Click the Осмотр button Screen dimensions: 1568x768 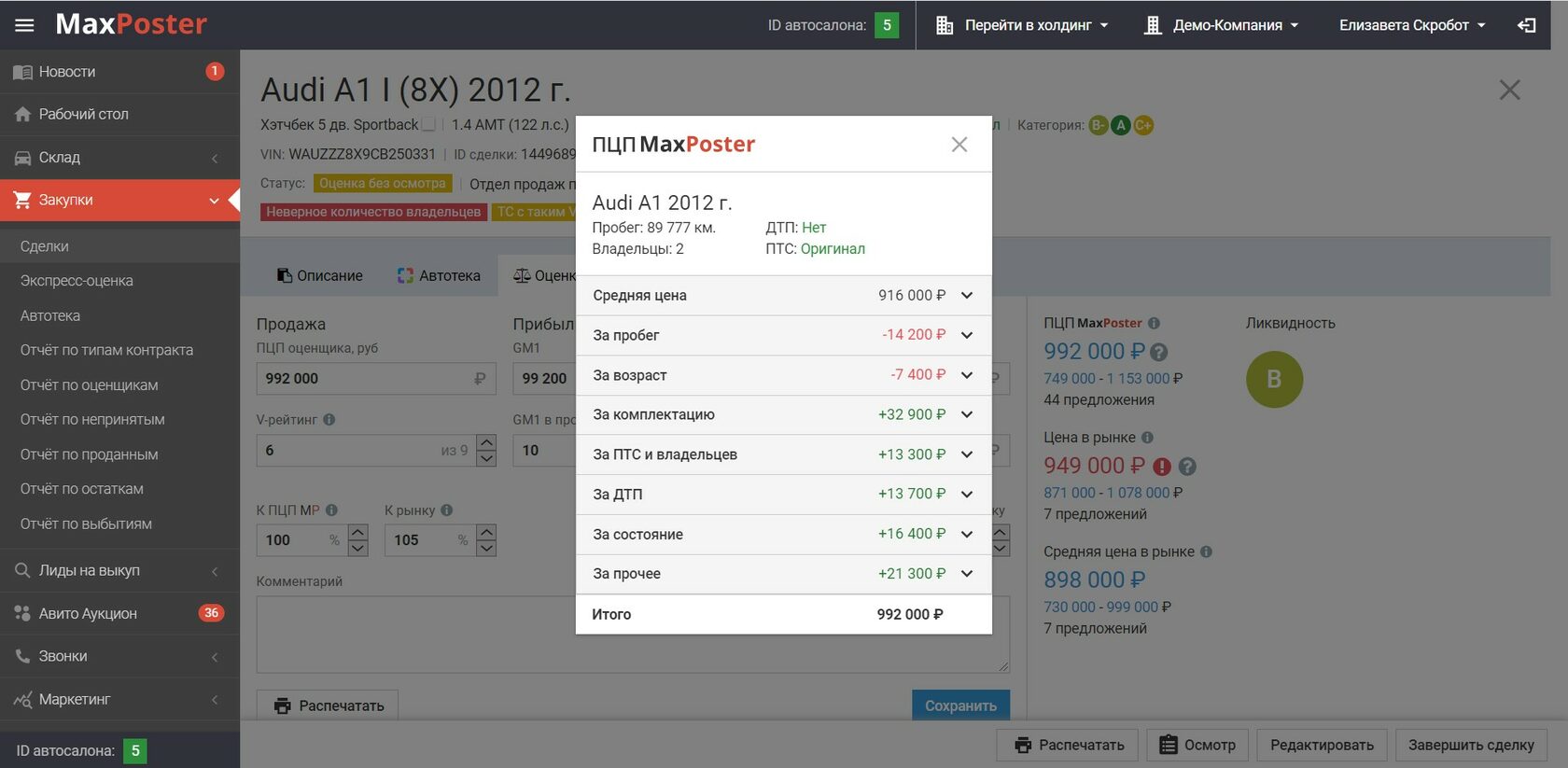coord(1197,745)
